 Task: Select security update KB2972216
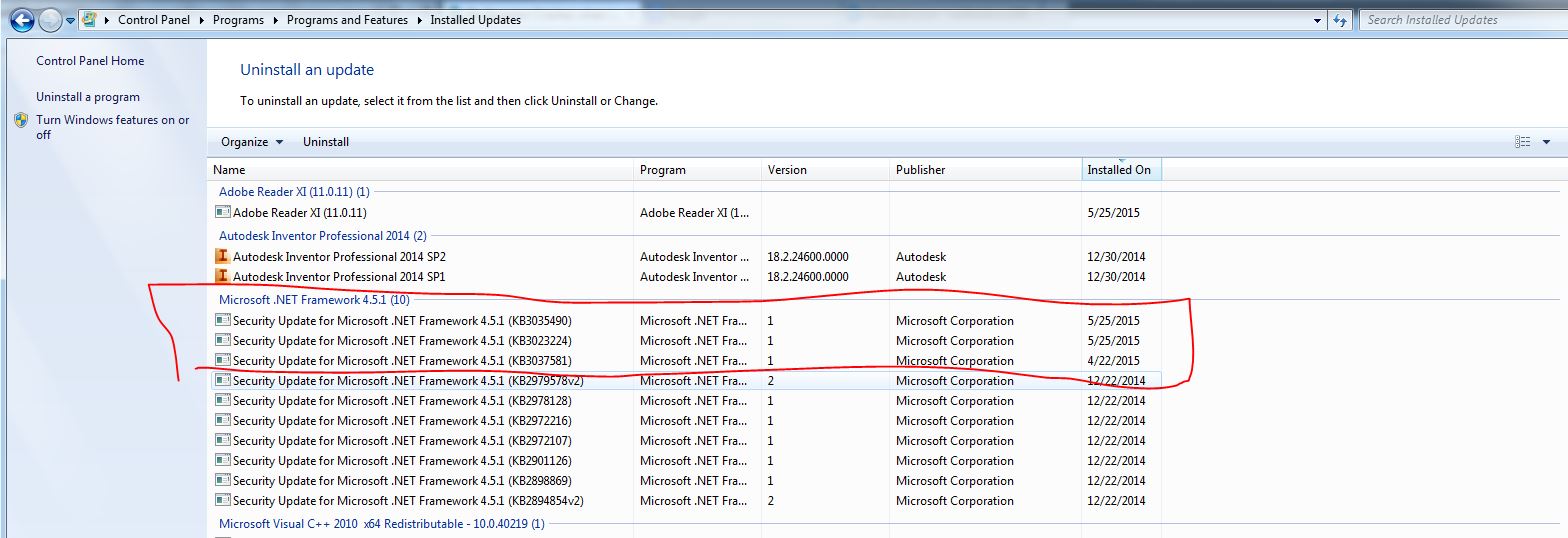click(687, 421)
